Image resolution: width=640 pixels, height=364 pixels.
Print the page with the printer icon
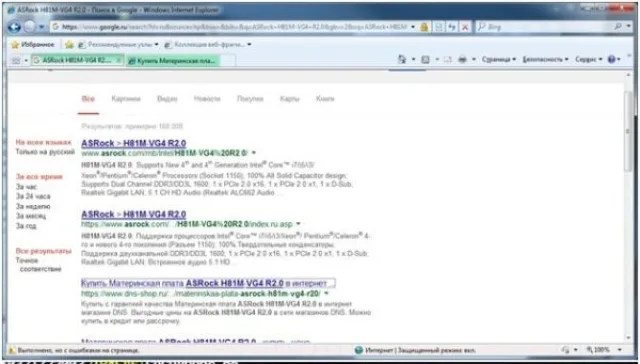462,60
